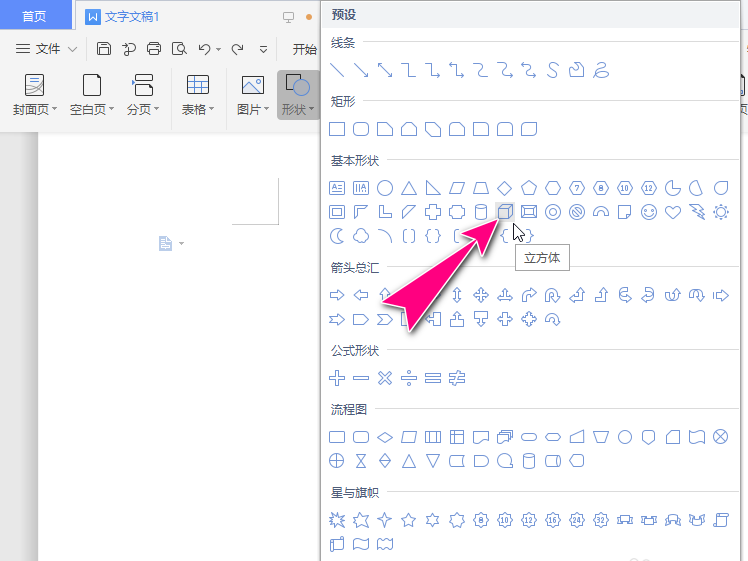
Task: Insert a horizontal text box shape
Action: click(x=337, y=188)
